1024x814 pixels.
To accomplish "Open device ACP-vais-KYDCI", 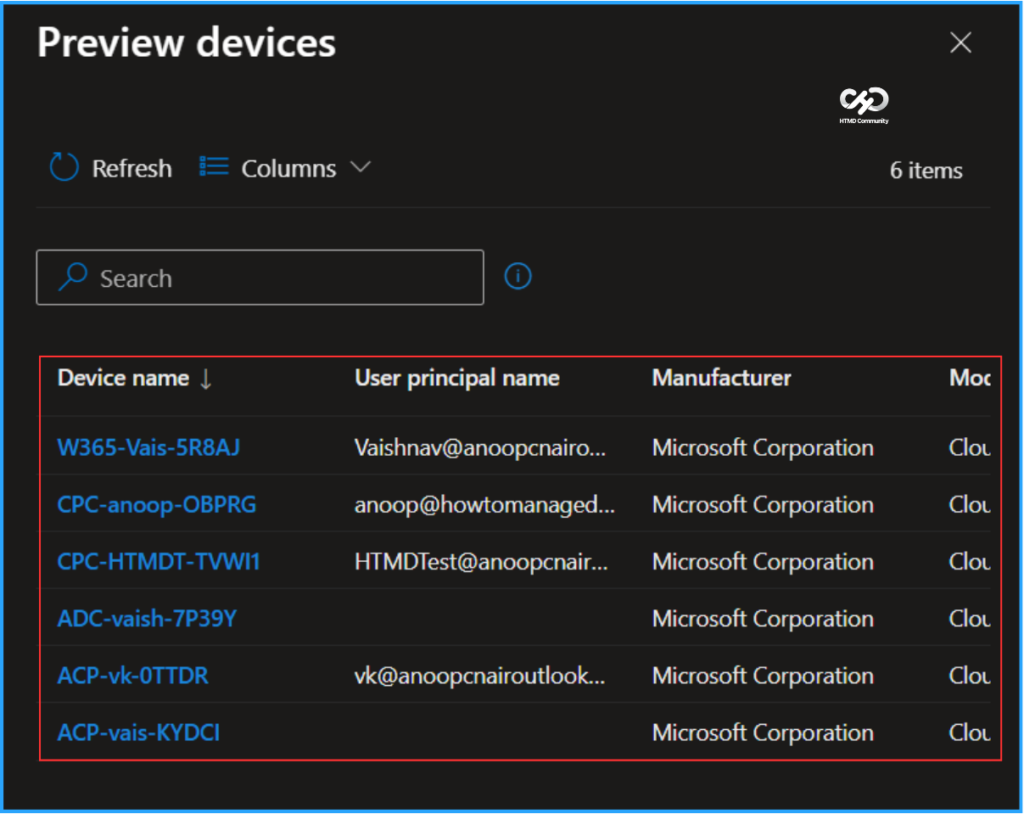I will pyautogui.click(x=138, y=733).
